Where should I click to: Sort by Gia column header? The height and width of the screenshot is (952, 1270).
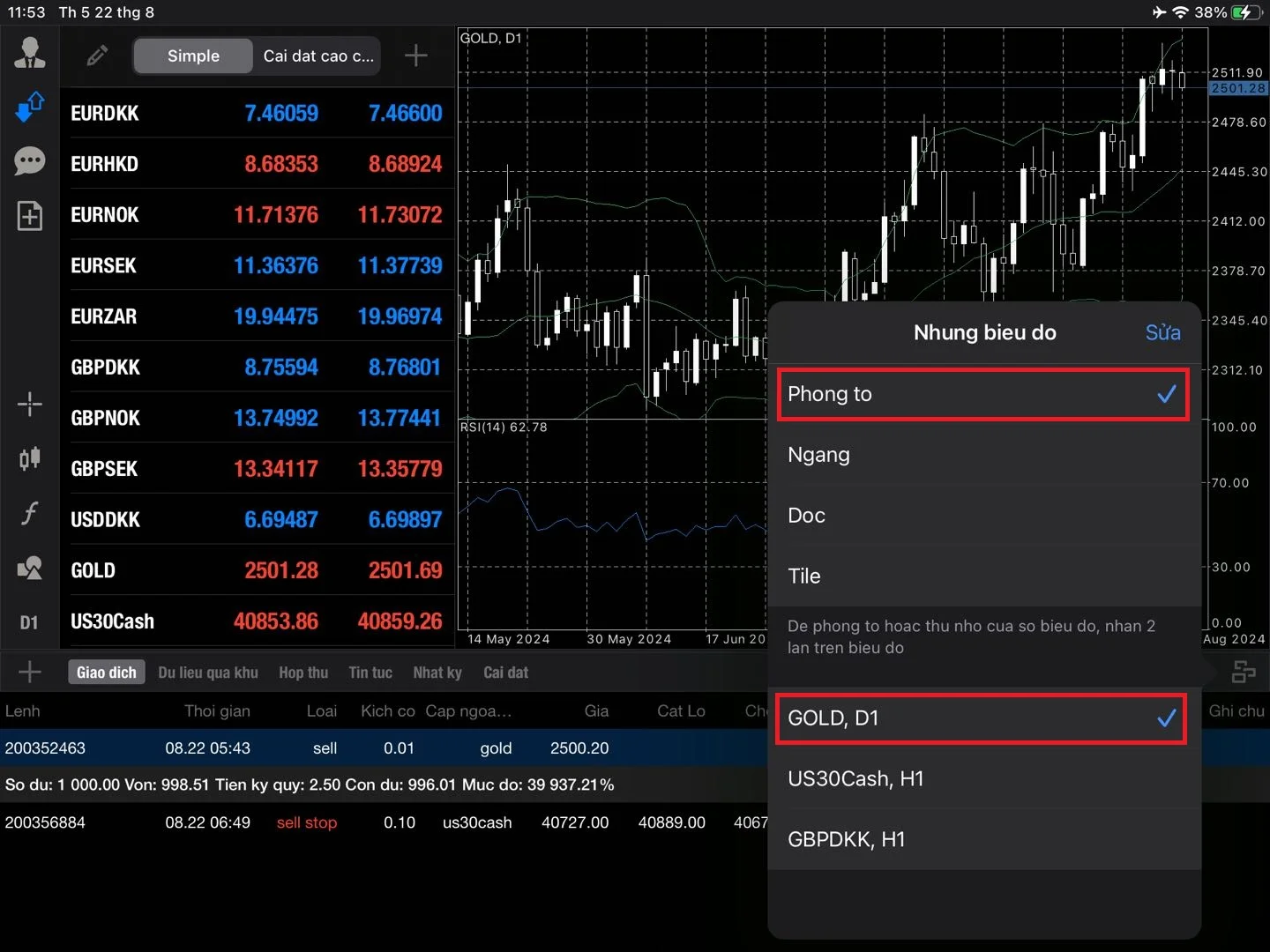click(596, 711)
